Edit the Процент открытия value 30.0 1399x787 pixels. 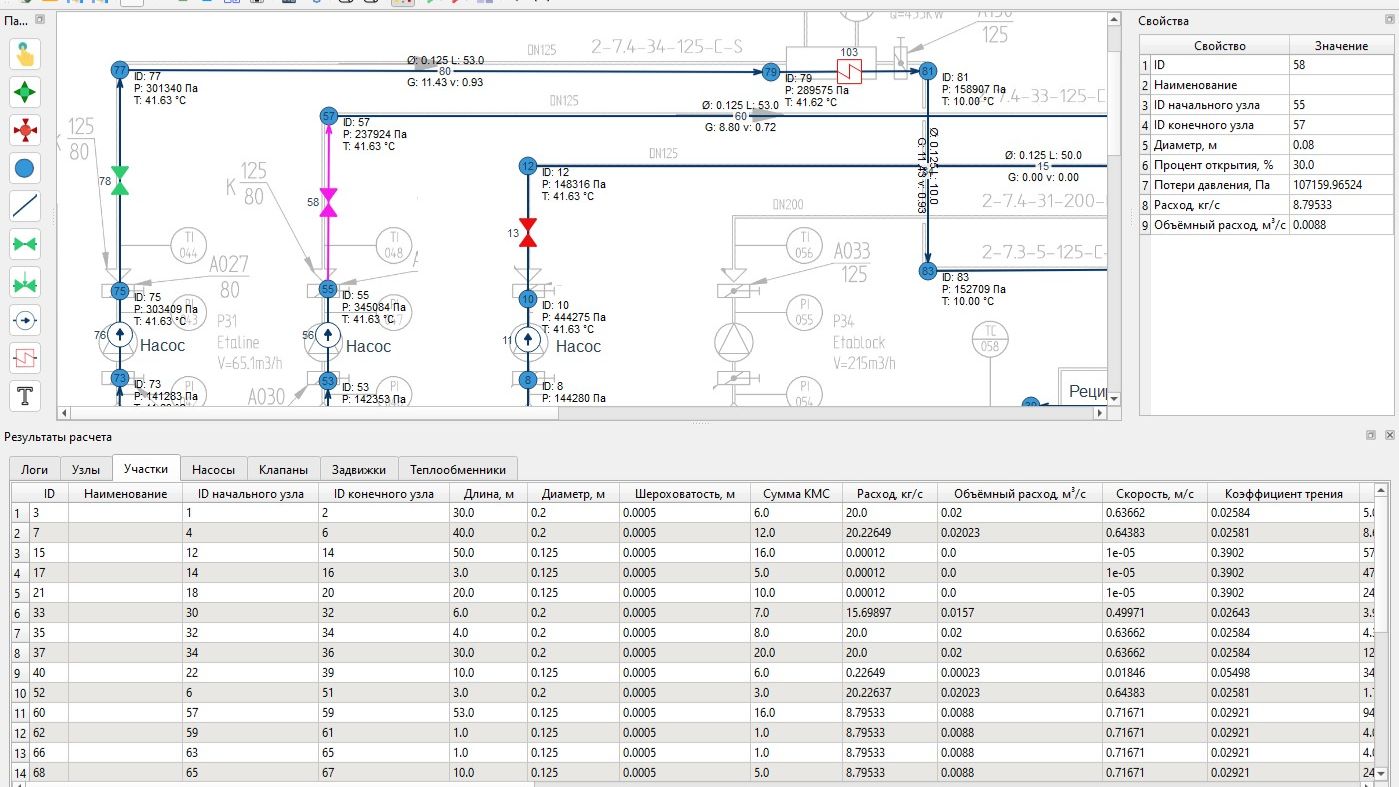coord(1341,165)
